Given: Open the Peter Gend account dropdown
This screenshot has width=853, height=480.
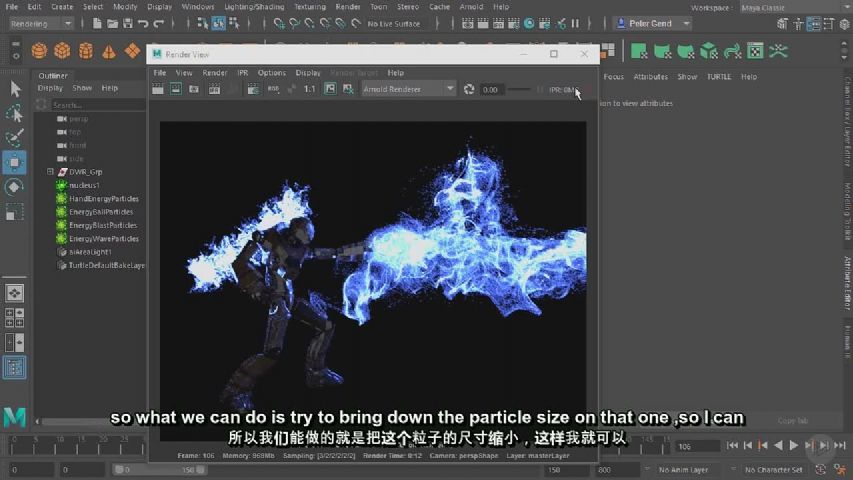Looking at the screenshot, I should tap(652, 23).
